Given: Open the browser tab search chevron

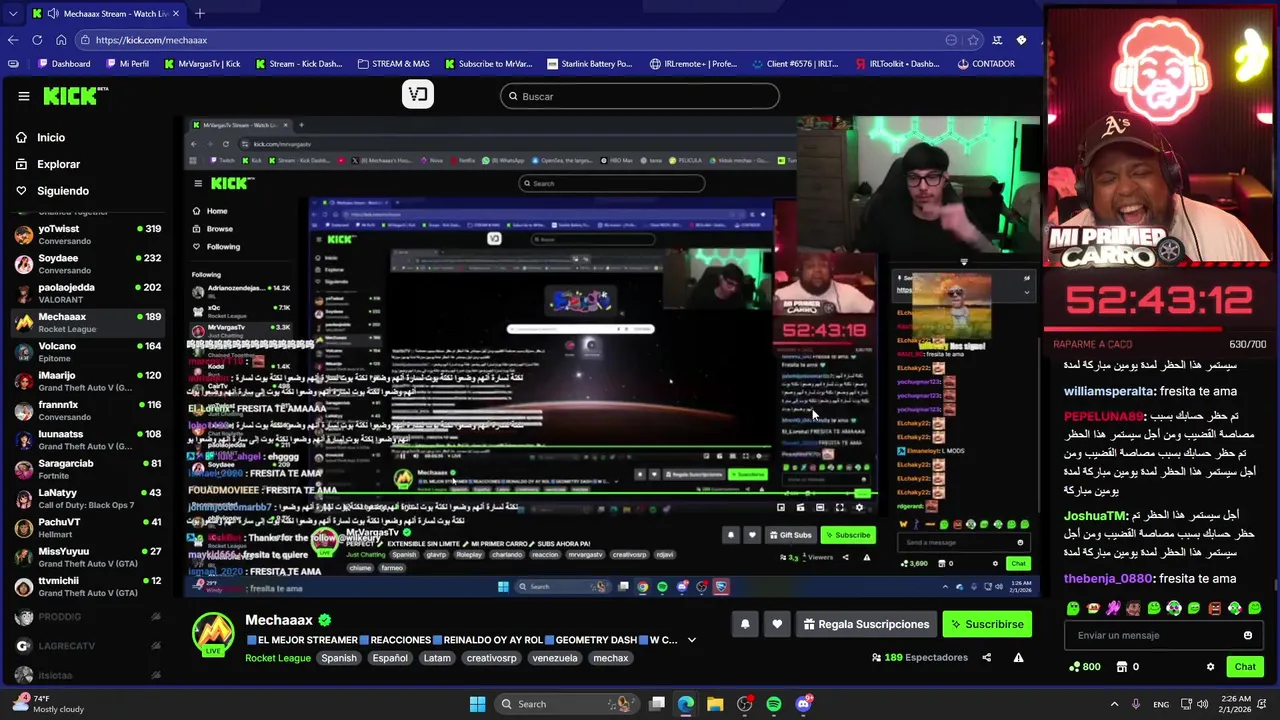Looking at the screenshot, I should click(x=13, y=14).
